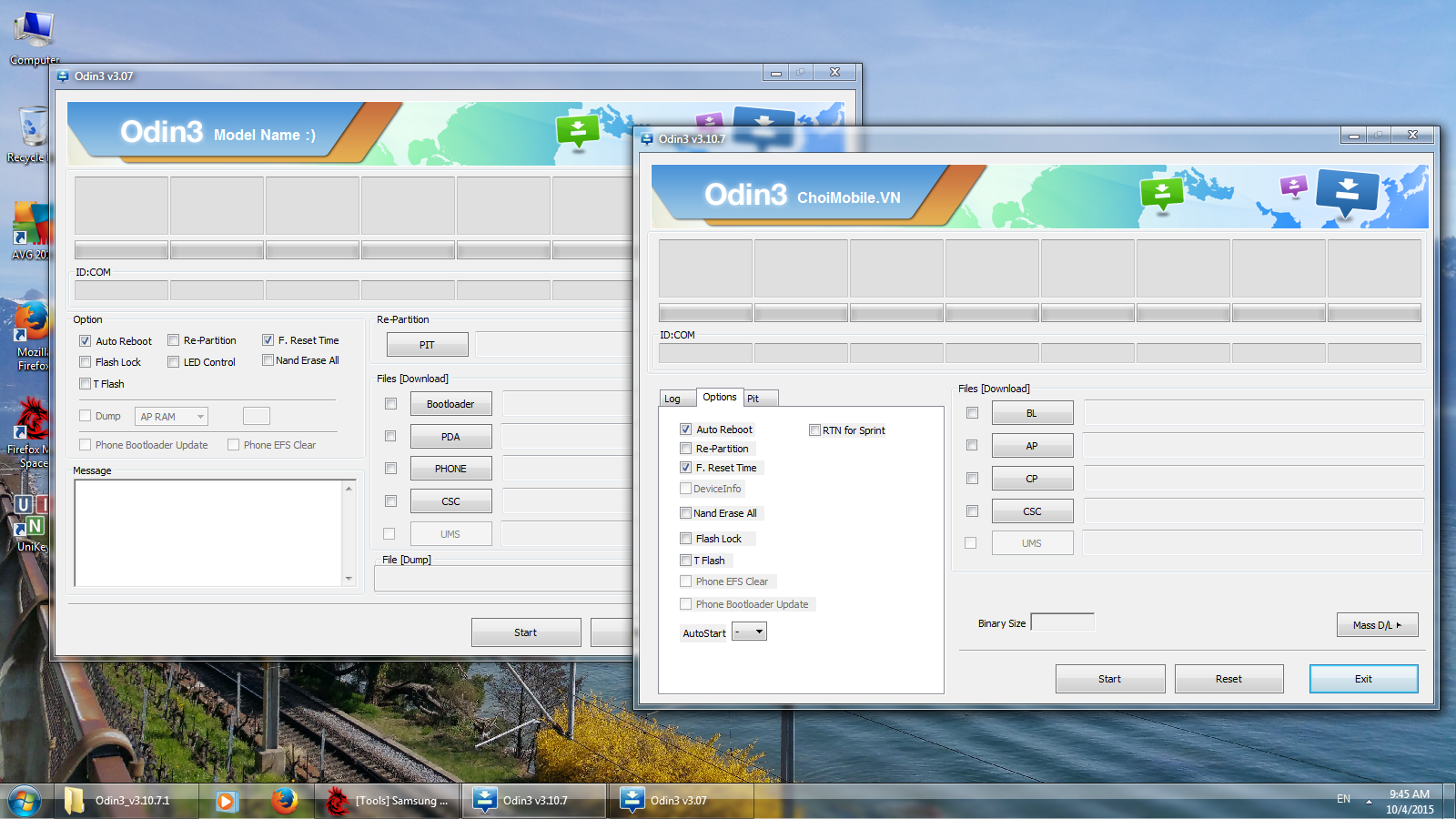
Task: Tick the CSC checkbox in Odin3 v3.10.7
Action: pyautogui.click(x=972, y=511)
